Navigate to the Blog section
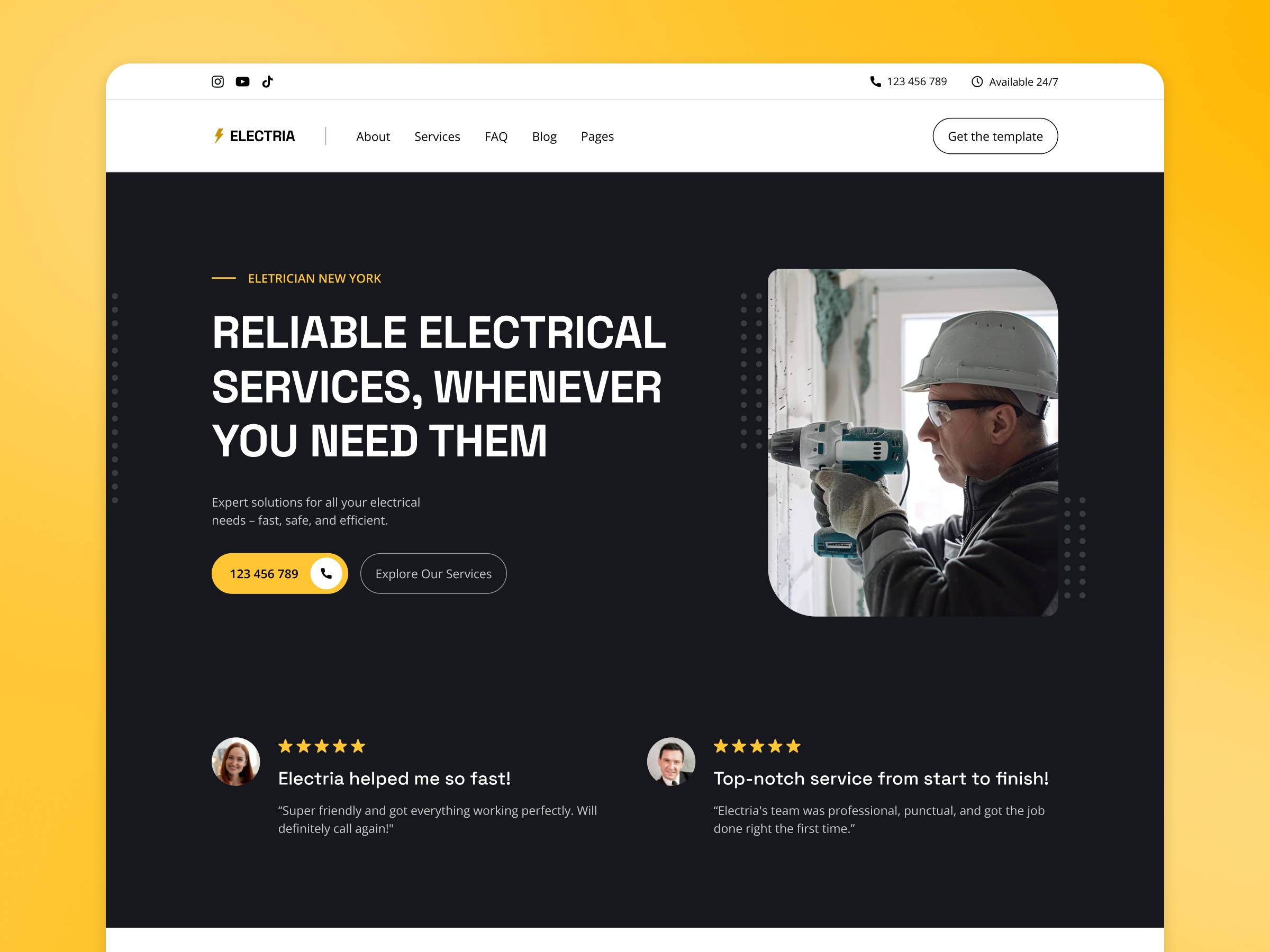 pyautogui.click(x=544, y=135)
